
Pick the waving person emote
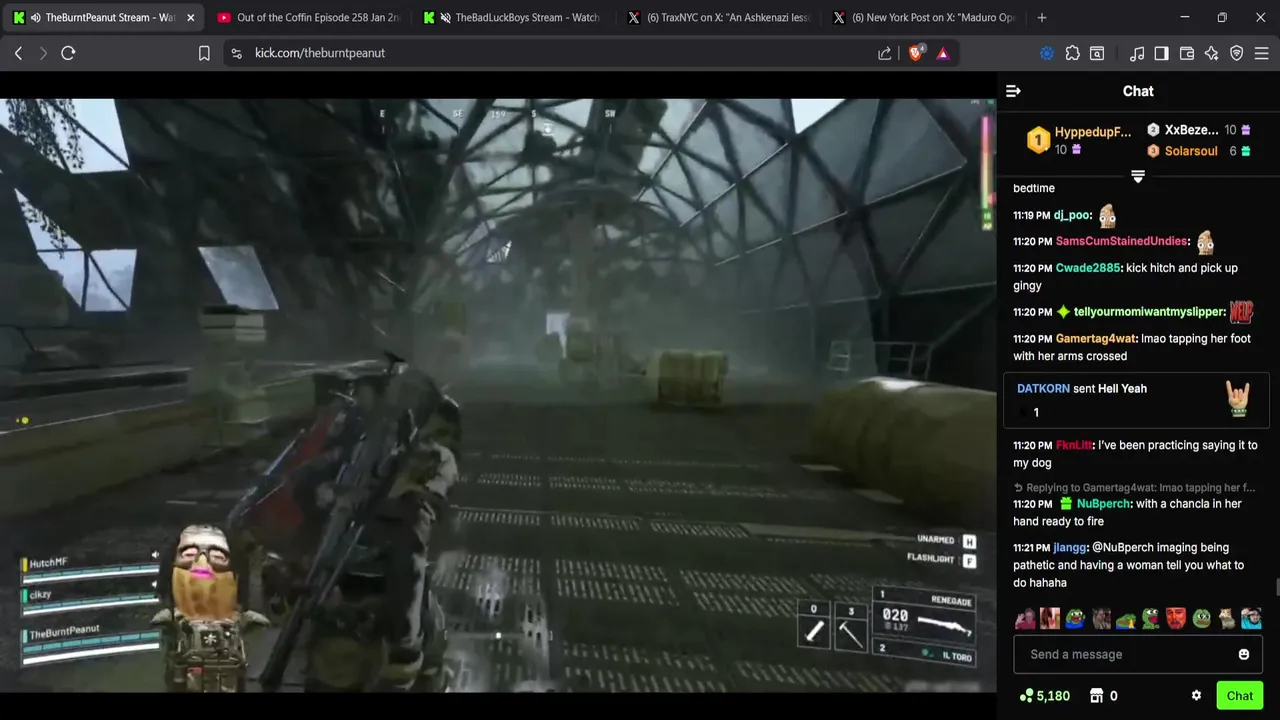[x=1025, y=618]
